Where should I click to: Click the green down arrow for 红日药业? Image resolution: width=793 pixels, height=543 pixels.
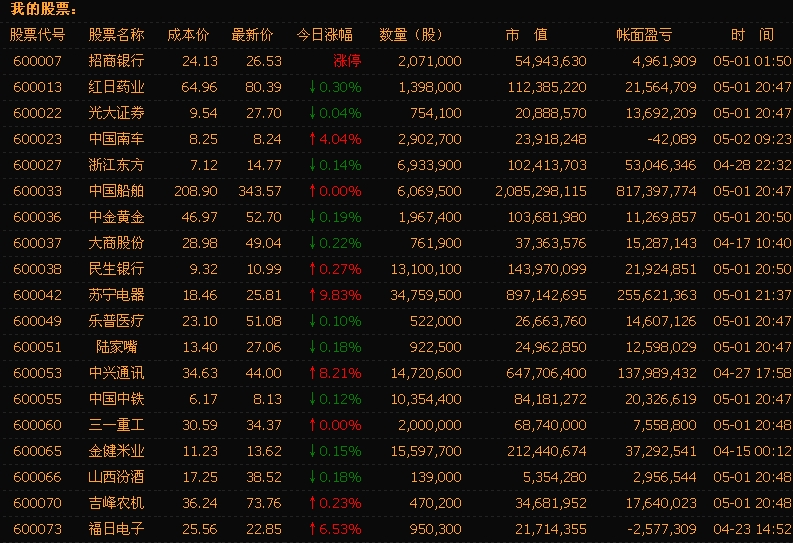pos(313,87)
